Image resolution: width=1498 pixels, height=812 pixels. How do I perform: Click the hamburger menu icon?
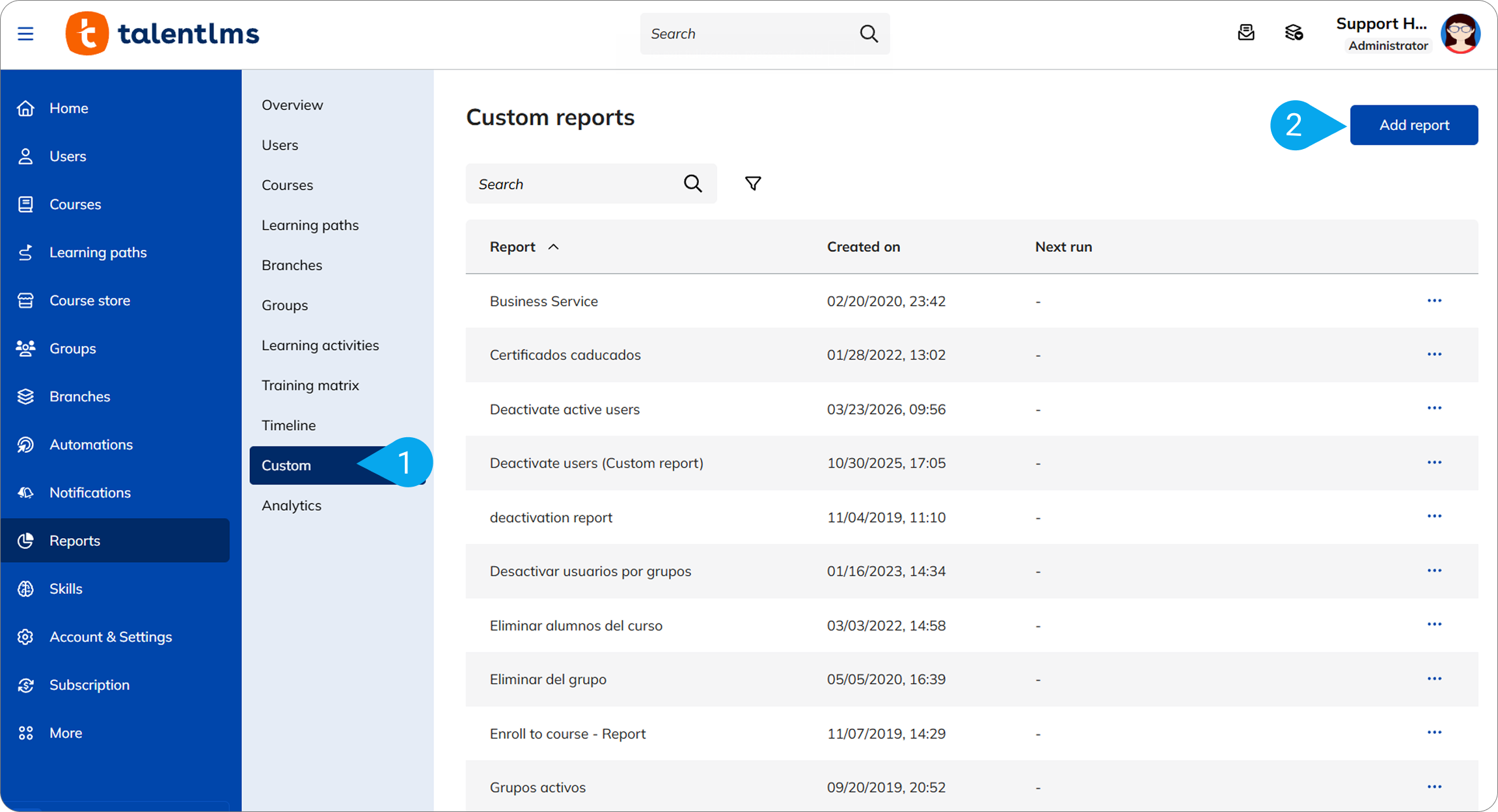(25, 33)
